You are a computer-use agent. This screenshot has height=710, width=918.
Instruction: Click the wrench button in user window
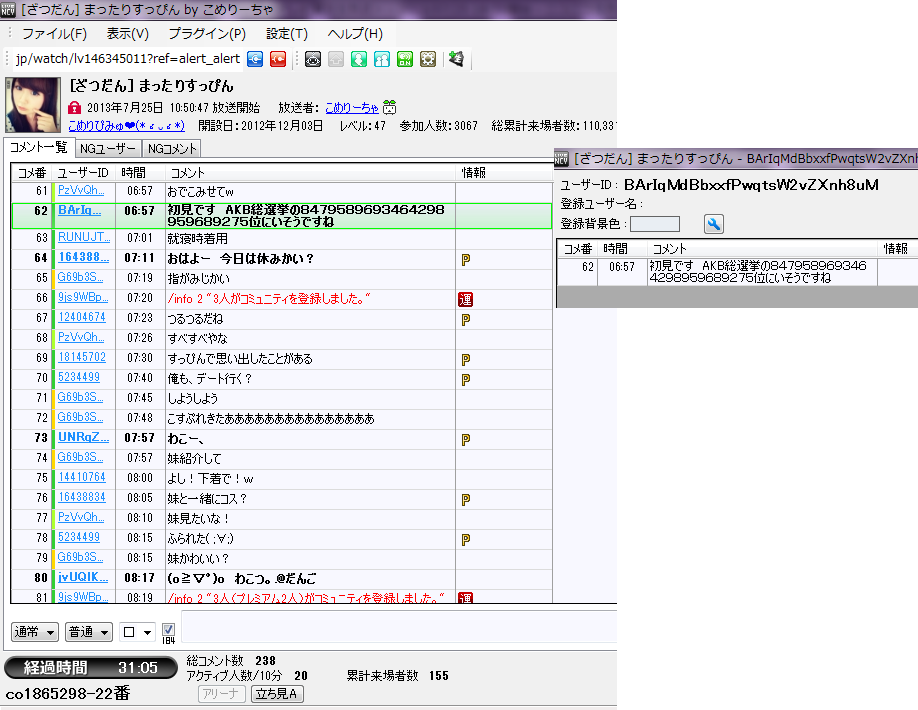714,224
